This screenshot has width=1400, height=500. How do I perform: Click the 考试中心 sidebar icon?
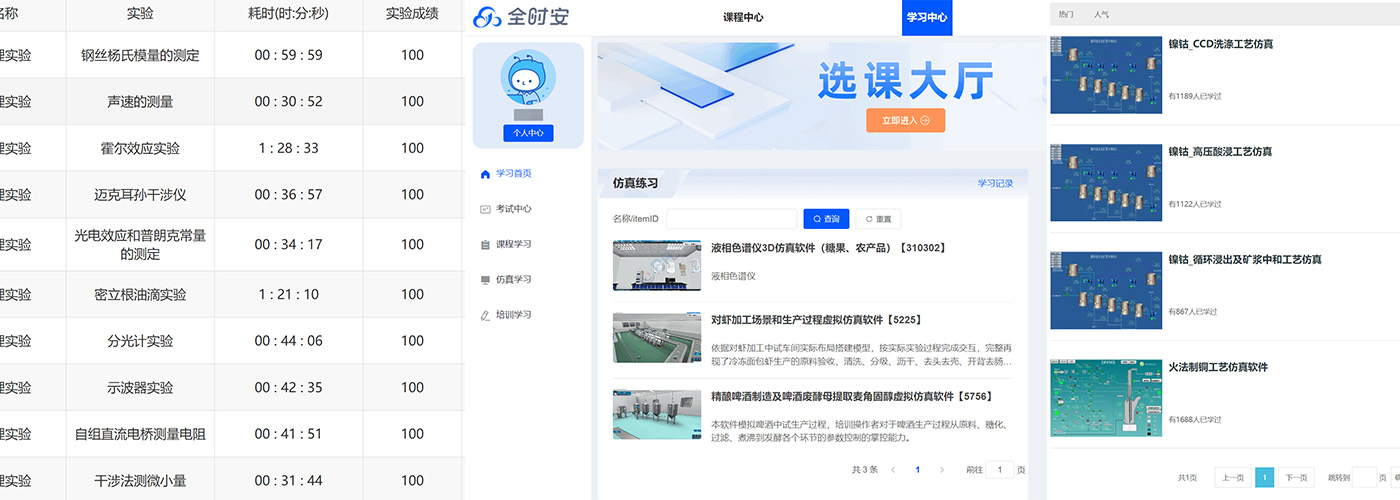coord(486,209)
